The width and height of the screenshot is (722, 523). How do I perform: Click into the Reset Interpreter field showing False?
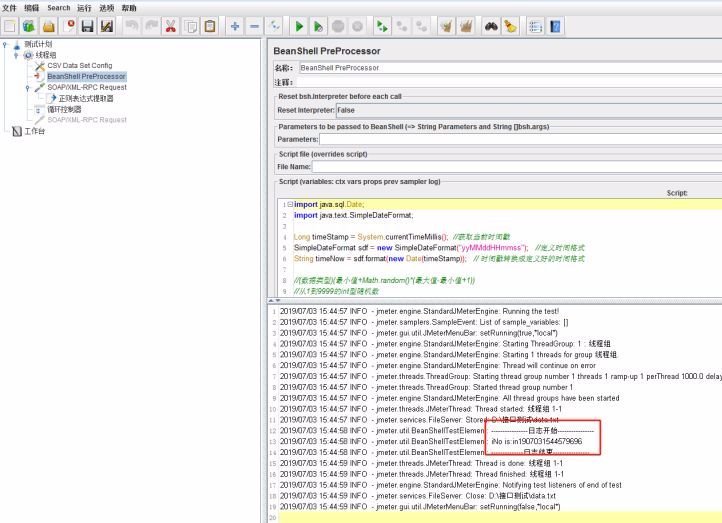click(x=529, y=110)
